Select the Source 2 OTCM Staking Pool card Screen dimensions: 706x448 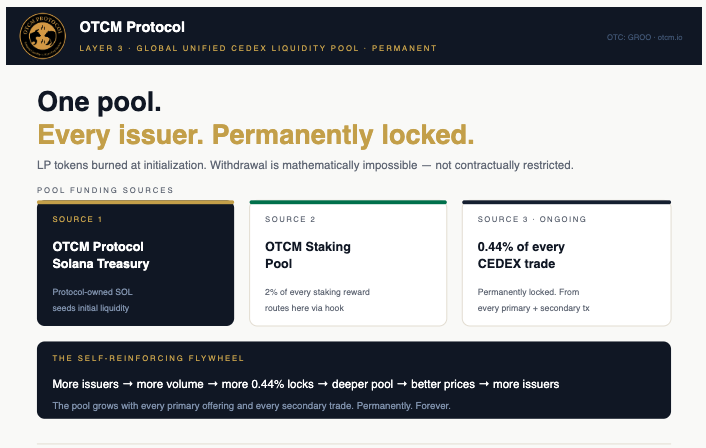pos(347,264)
